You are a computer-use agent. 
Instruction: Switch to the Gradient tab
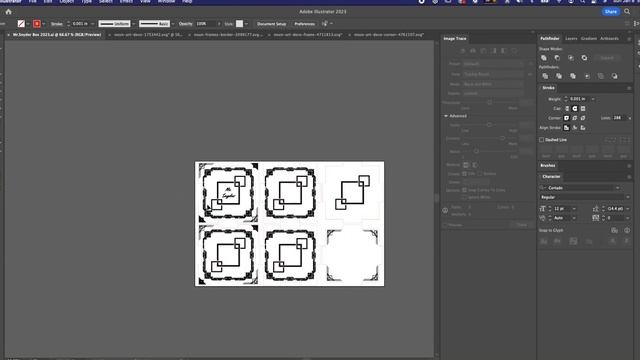(589, 38)
